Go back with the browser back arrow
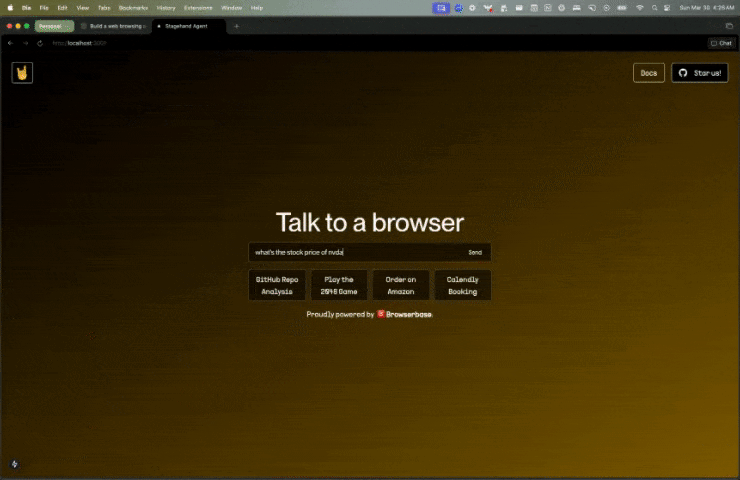740x480 pixels. [10, 43]
